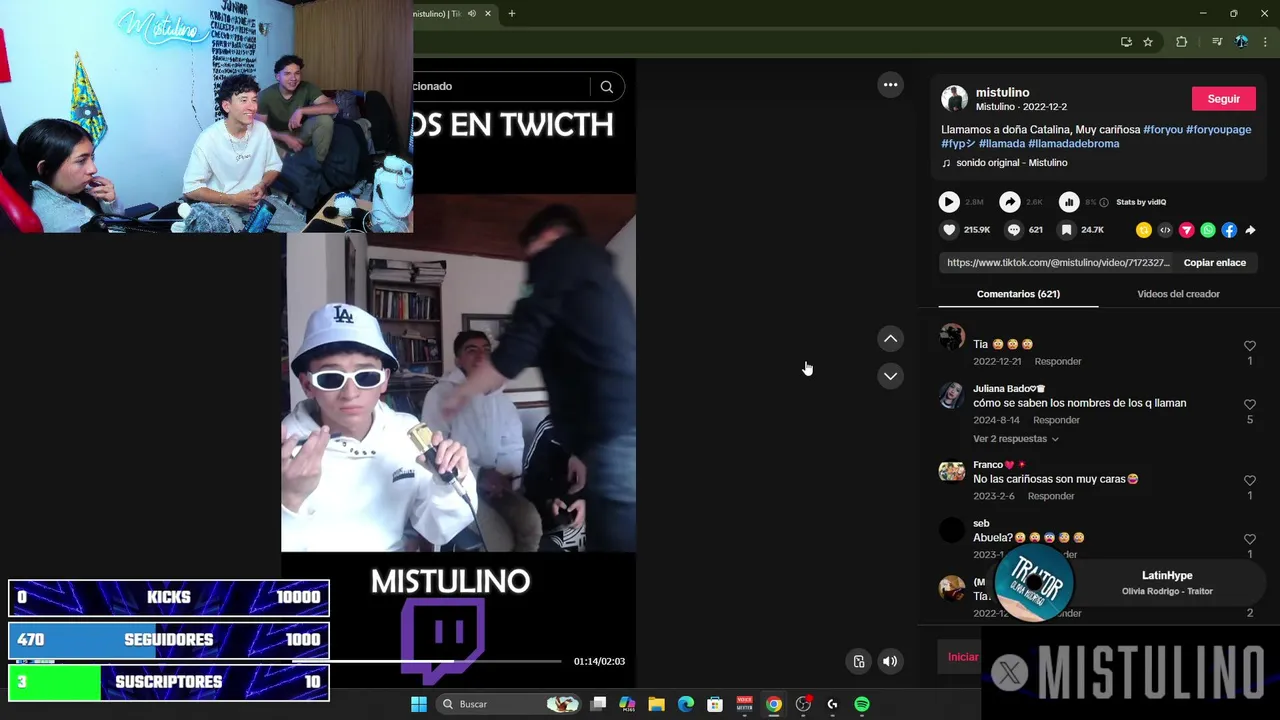Reply to Juliana Bado's comment via Responder
The height and width of the screenshot is (720, 1280).
[x=1056, y=421]
